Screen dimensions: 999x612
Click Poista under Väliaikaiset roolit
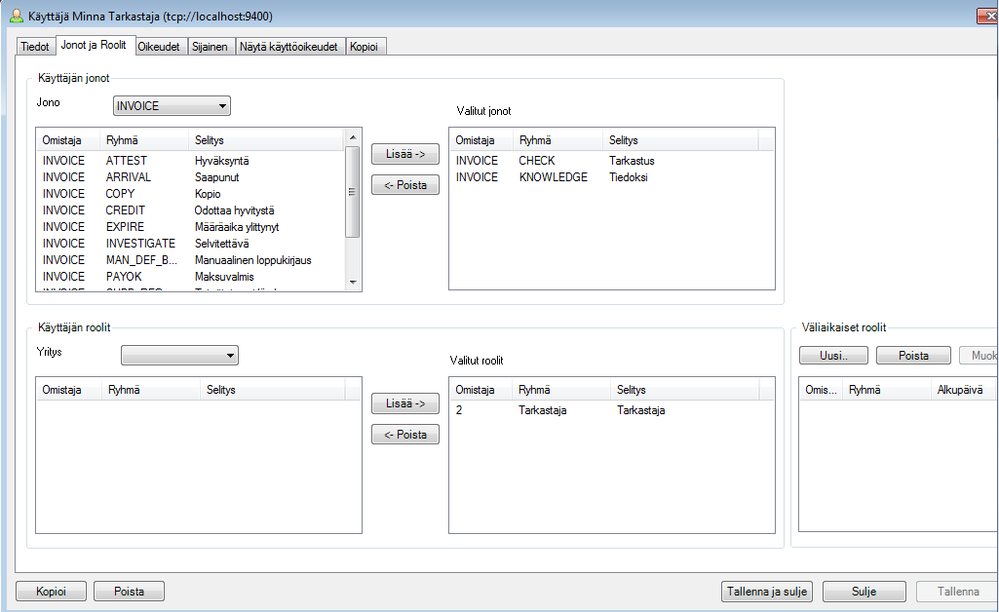point(913,356)
